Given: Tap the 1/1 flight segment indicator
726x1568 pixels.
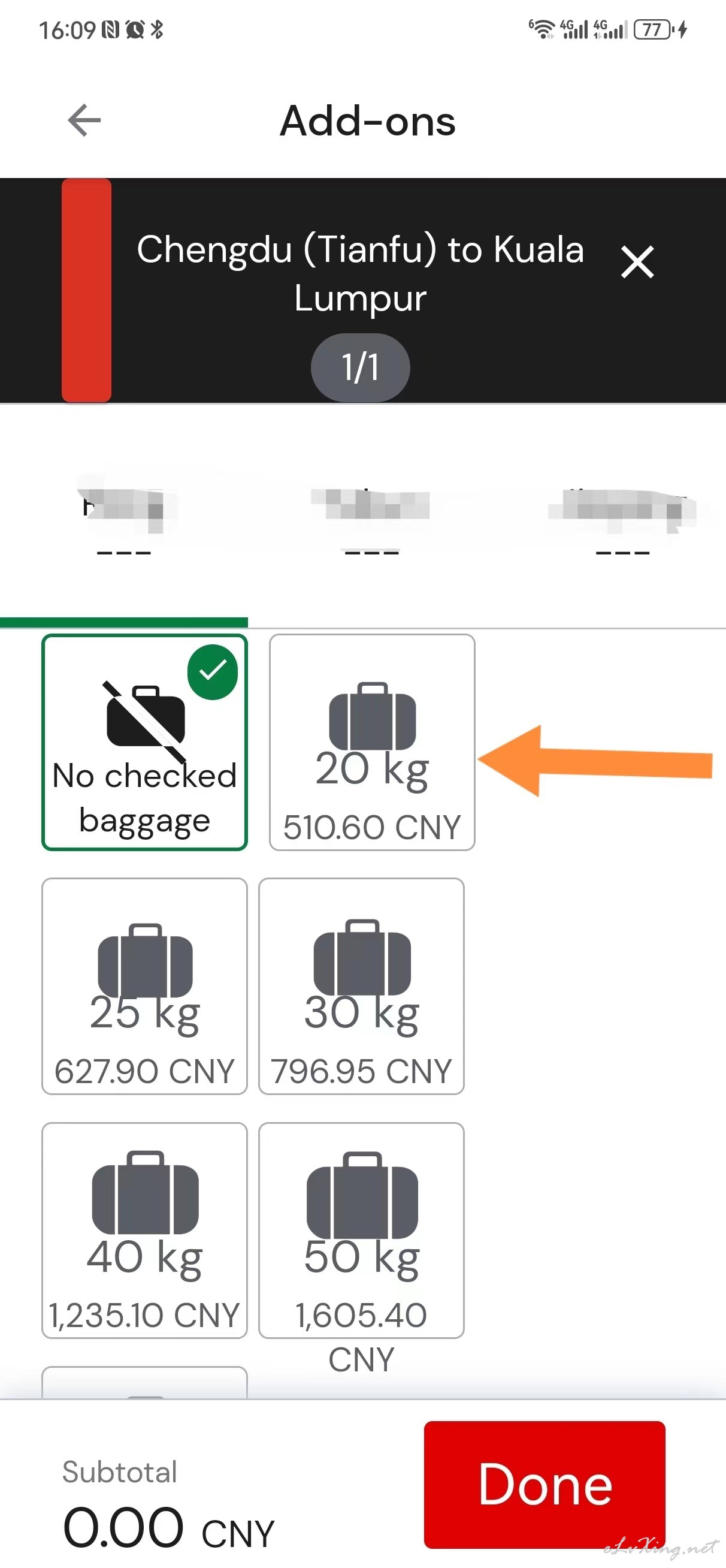Looking at the screenshot, I should click(x=360, y=367).
